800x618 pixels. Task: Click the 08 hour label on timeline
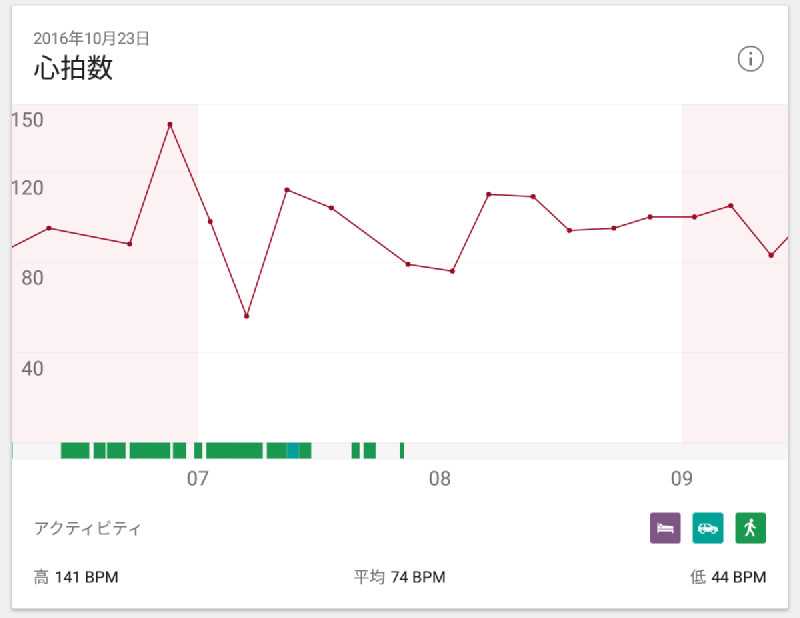(440, 479)
